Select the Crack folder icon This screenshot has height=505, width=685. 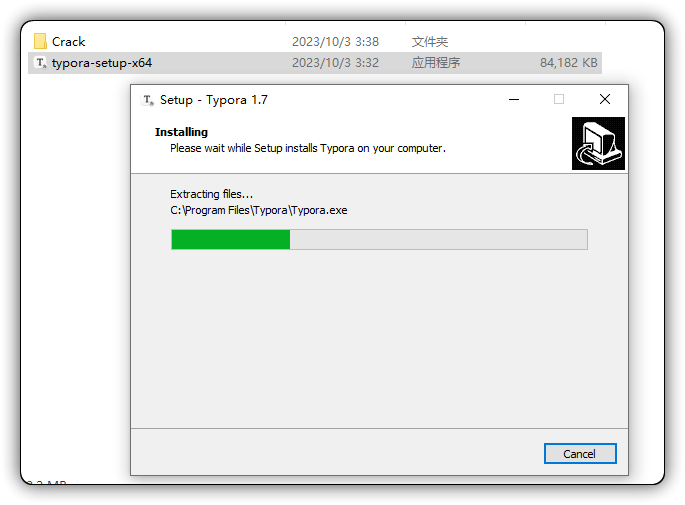click(40, 42)
